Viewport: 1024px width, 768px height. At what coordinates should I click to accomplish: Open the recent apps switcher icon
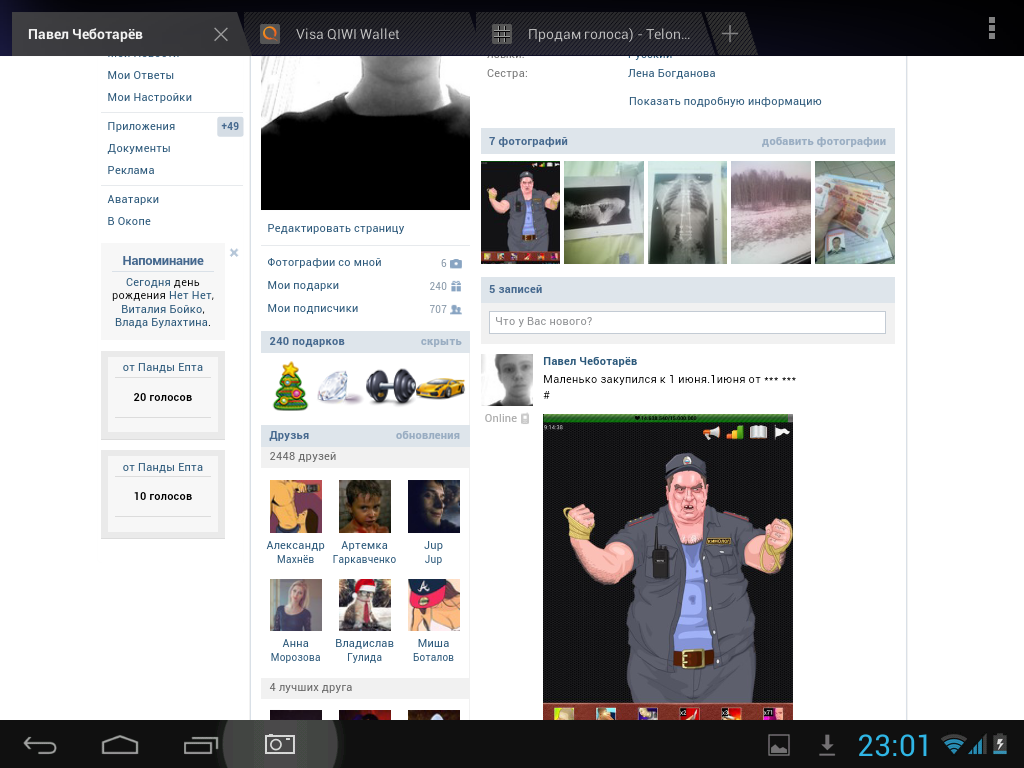(200, 745)
